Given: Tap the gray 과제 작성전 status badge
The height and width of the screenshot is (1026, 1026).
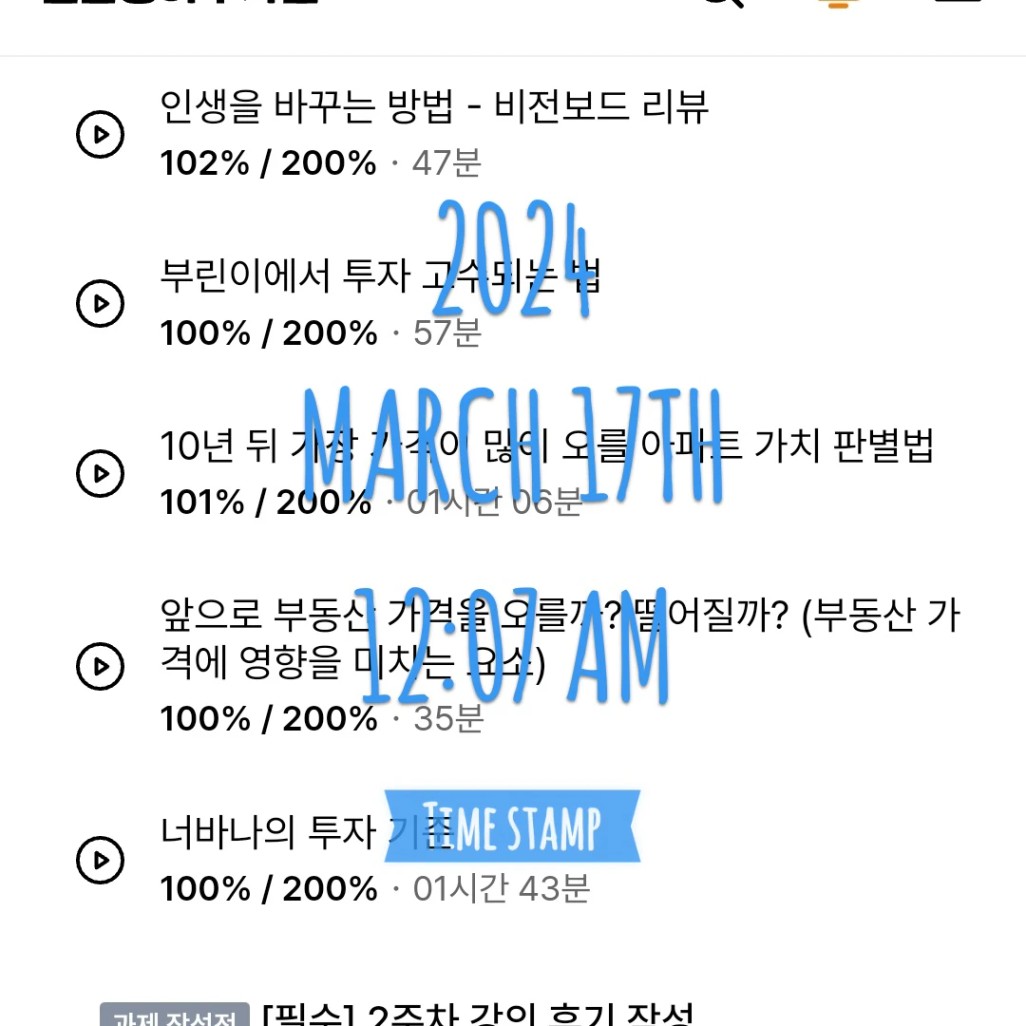Looking at the screenshot, I should (175, 1015).
